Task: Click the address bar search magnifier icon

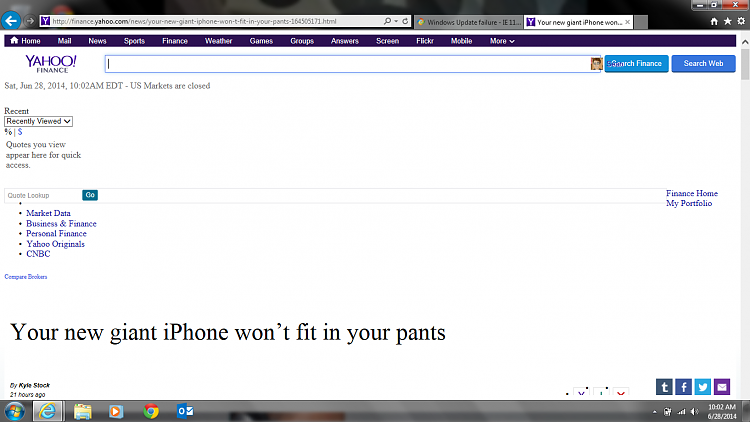Action: 387,21
